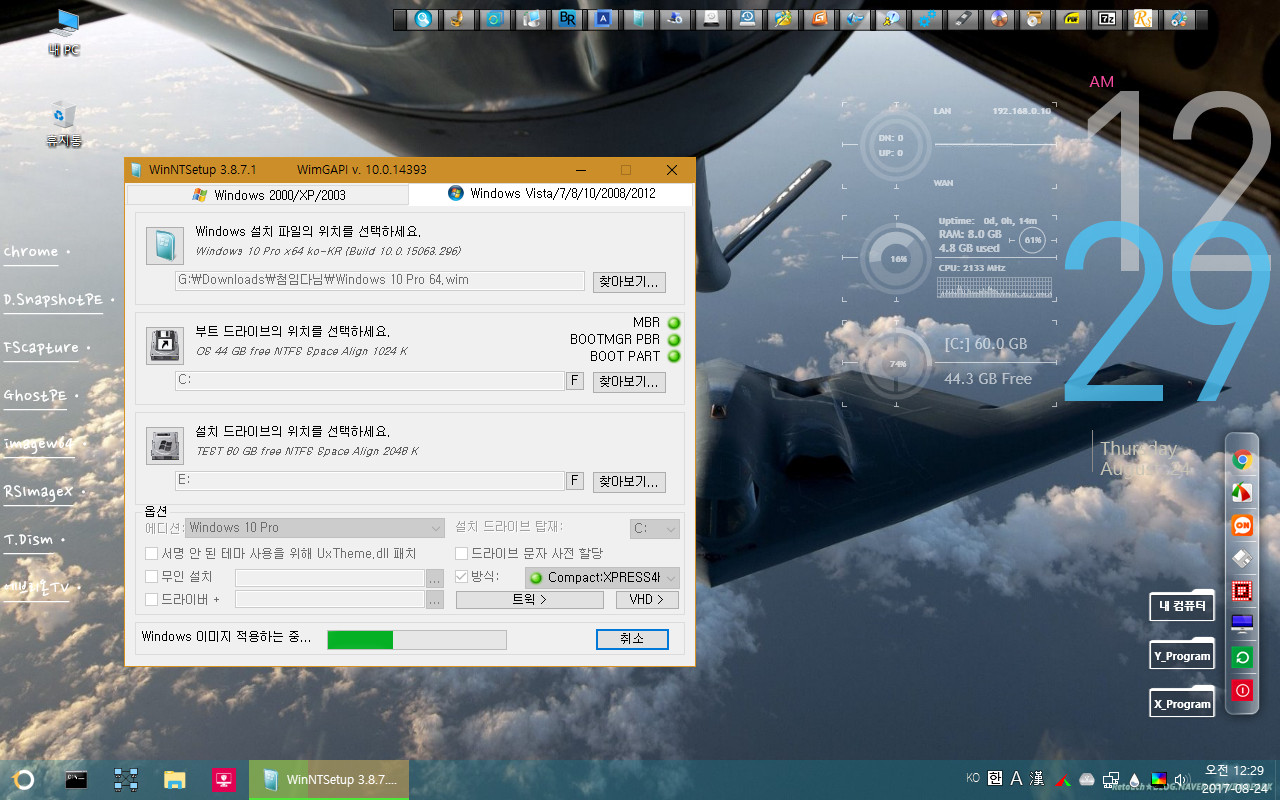
Task: Click 찾아보기 for the install drive
Action: pos(629,482)
